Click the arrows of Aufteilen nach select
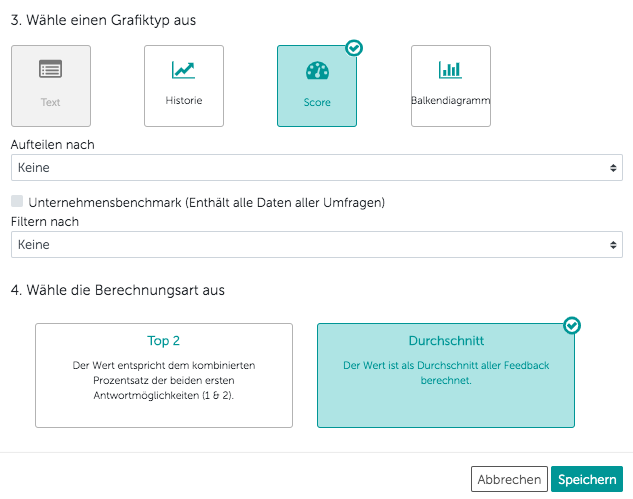Image resolution: width=633 pixels, height=499 pixels. click(613, 168)
